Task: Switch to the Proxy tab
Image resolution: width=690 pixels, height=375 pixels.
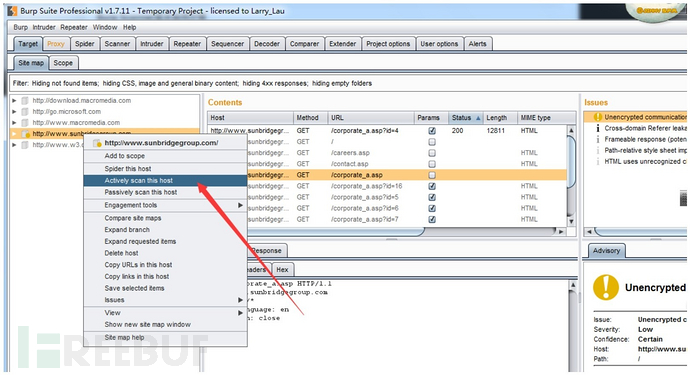Action: tap(55, 44)
